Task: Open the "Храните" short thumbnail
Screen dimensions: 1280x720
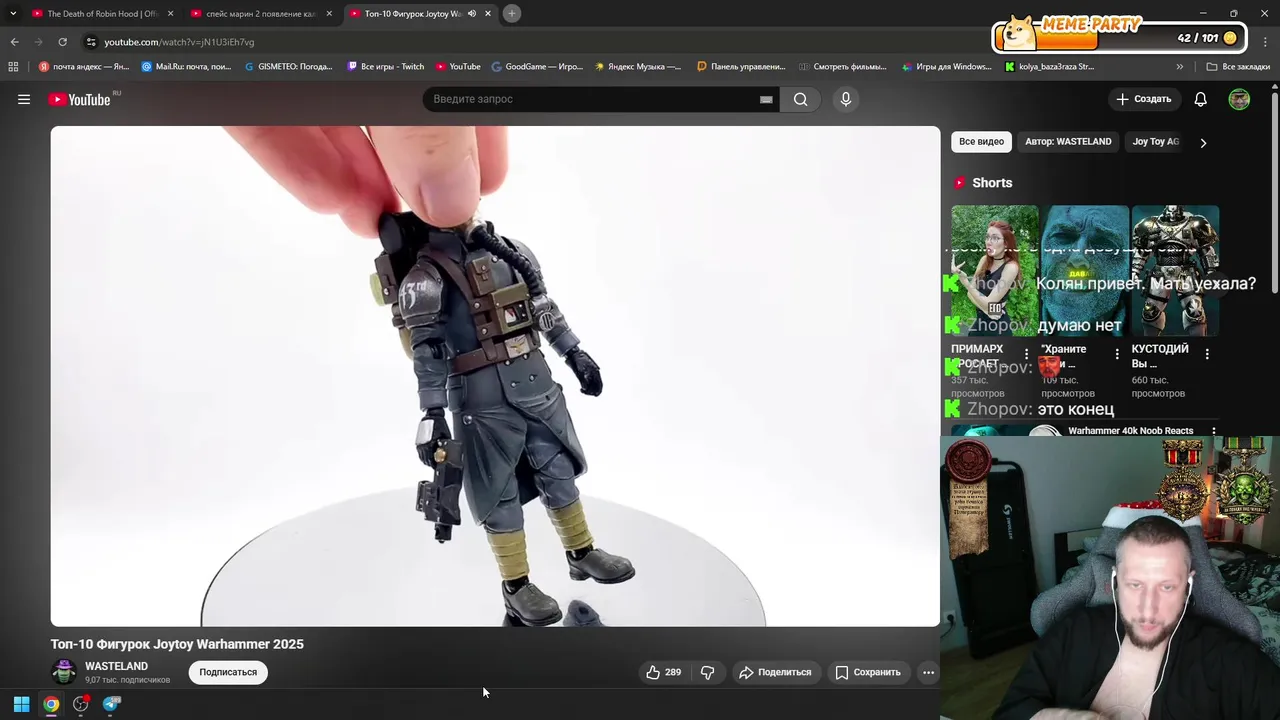Action: 1085,270
